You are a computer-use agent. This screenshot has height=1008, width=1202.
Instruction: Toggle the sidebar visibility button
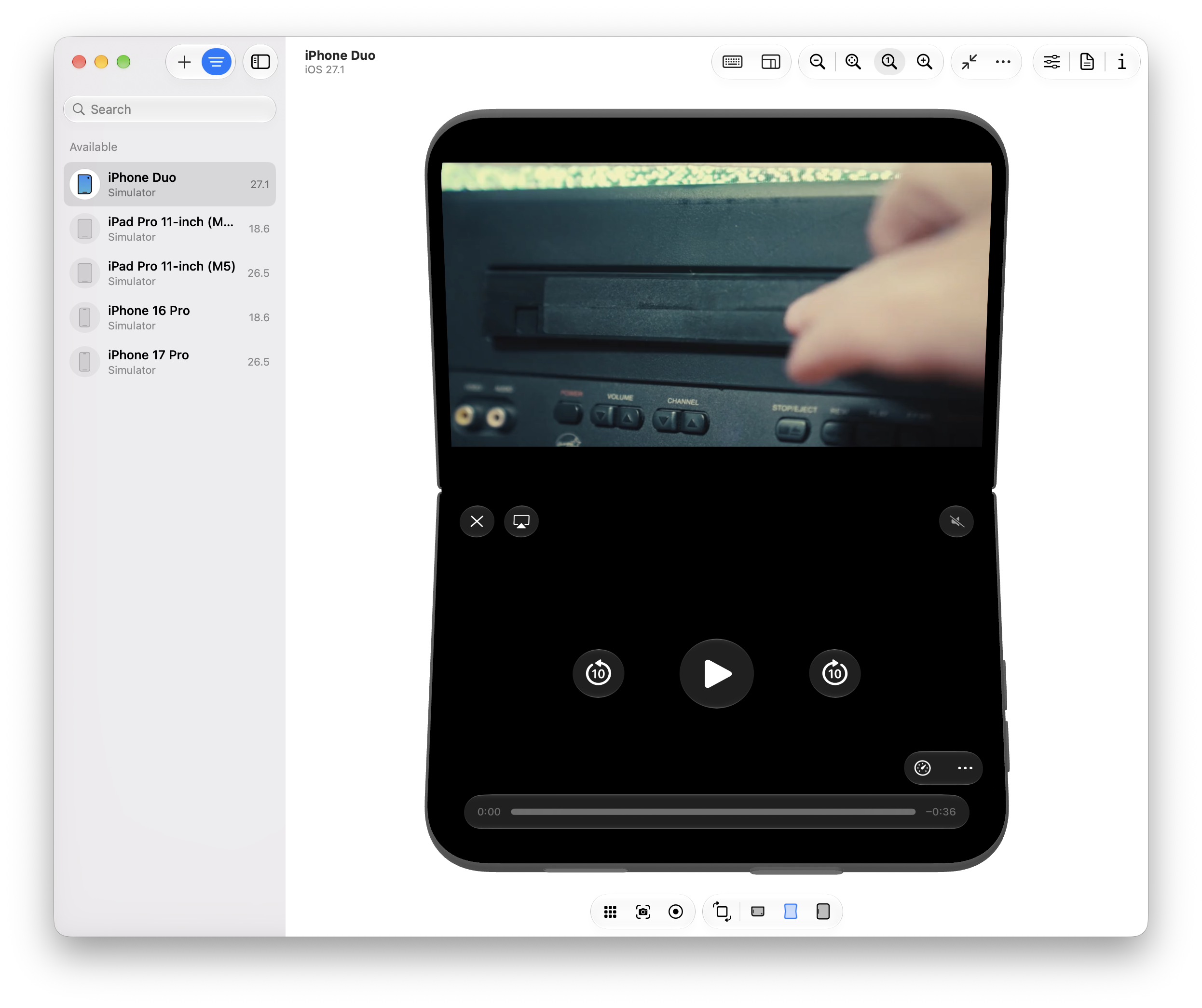point(260,62)
